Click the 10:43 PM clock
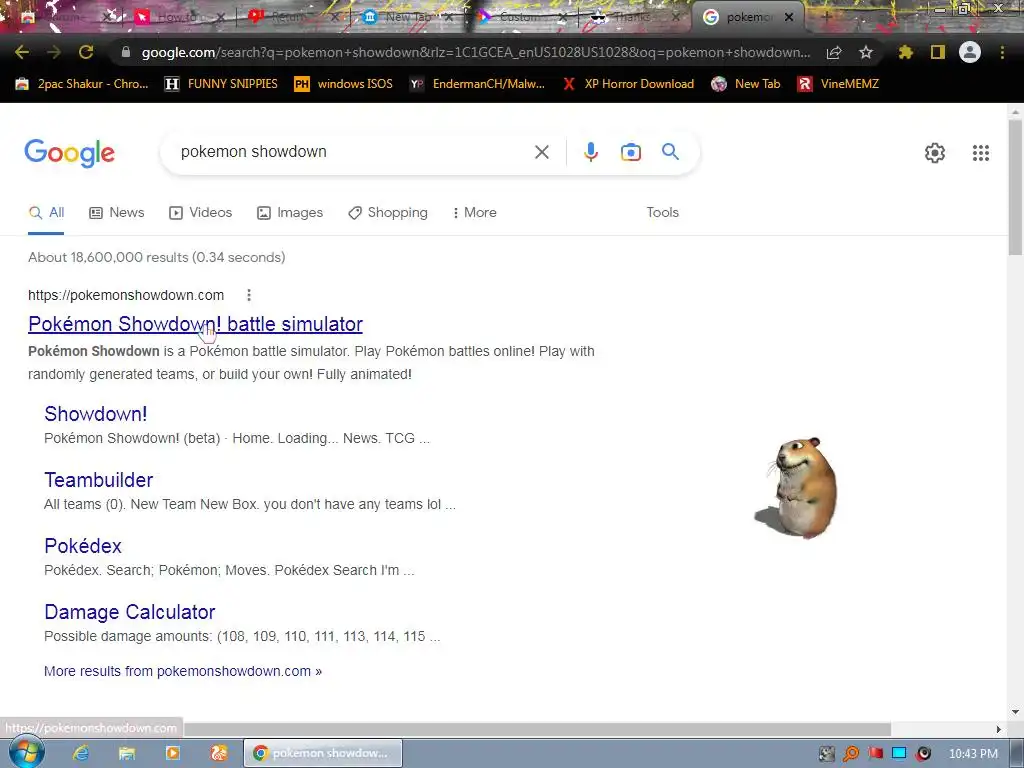Screen dimensions: 1024x768 (973, 754)
